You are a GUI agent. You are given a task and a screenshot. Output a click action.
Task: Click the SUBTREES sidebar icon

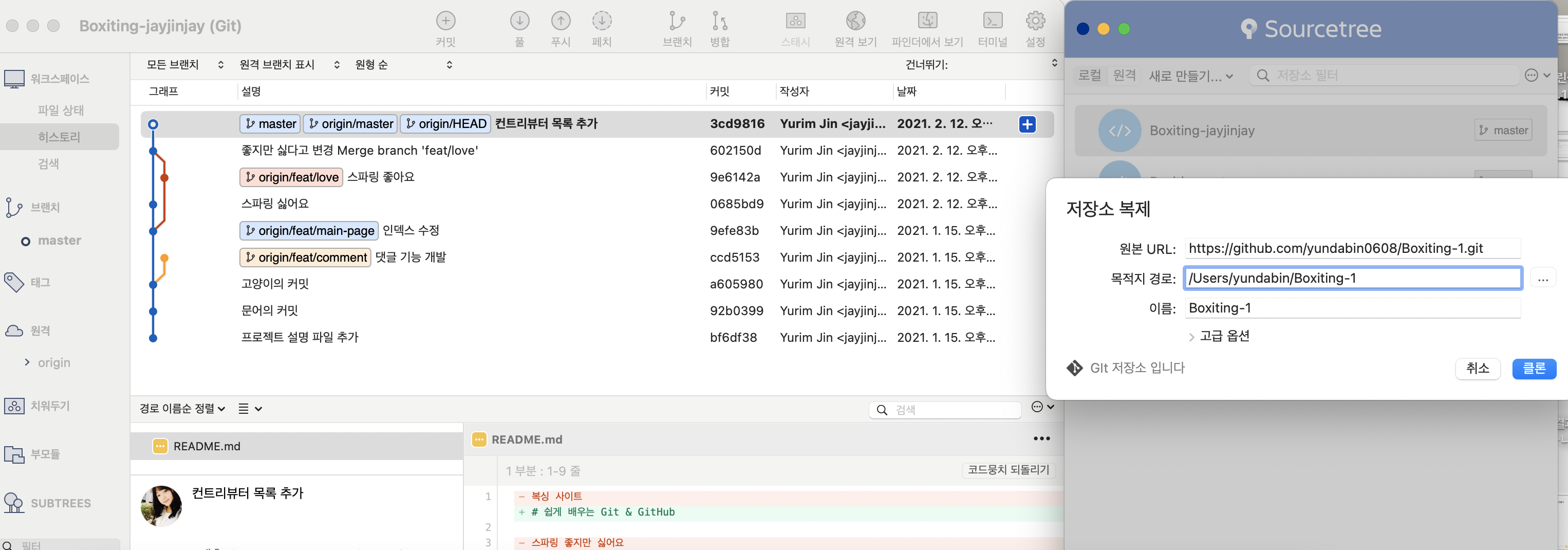point(14,503)
